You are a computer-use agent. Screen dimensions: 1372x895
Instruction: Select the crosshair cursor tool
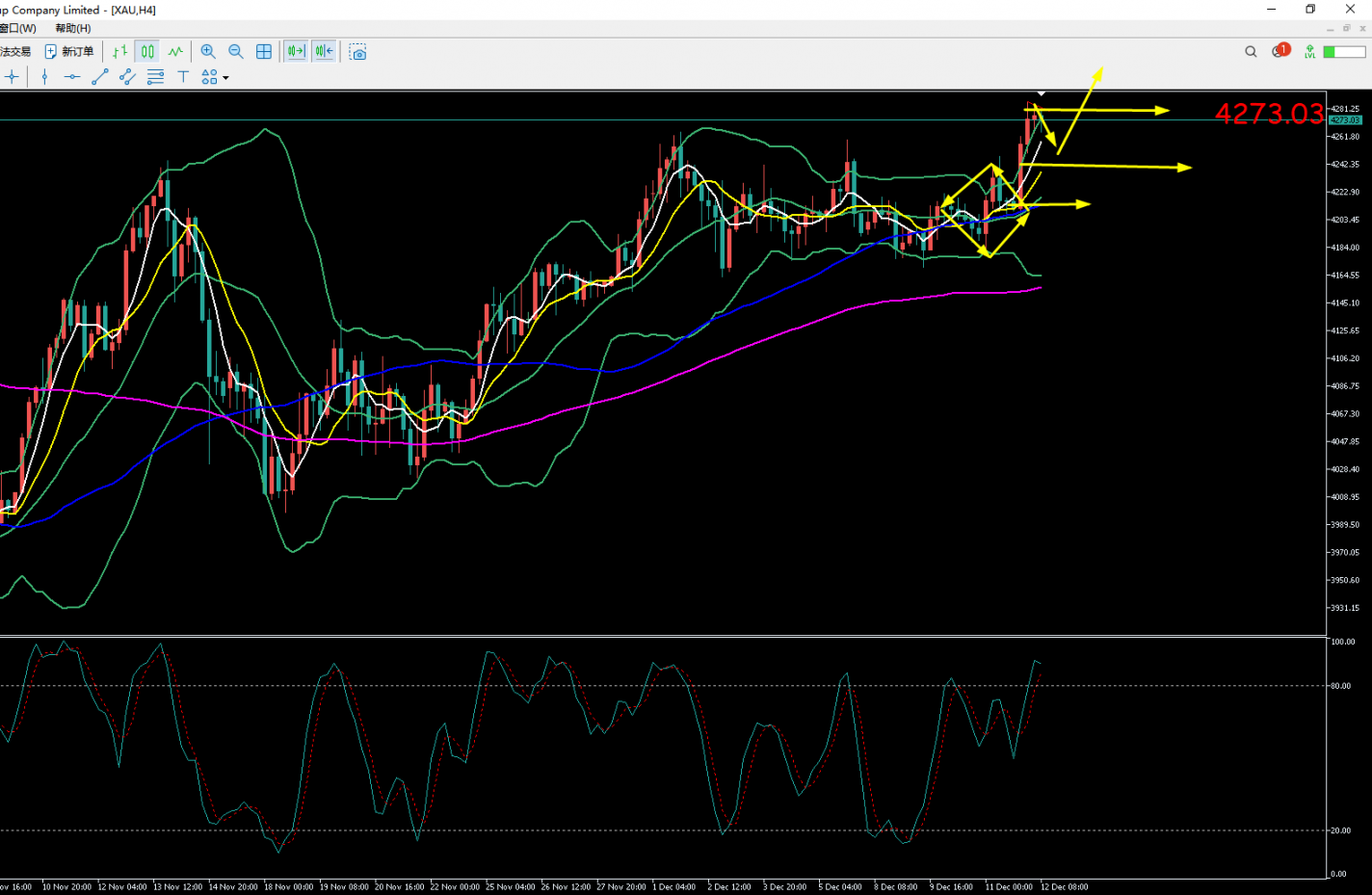click(13, 77)
